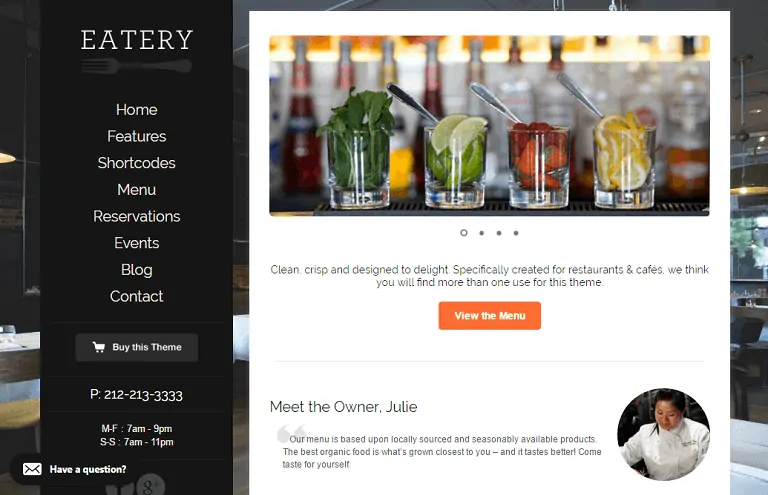Switch to the third slide dot
This screenshot has height=495, width=768.
coord(499,233)
